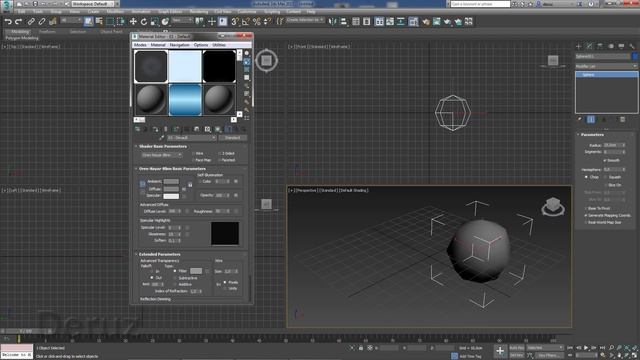
Task: Toggle the Smooth checkbox in sphere Parameters
Action: tap(605, 160)
